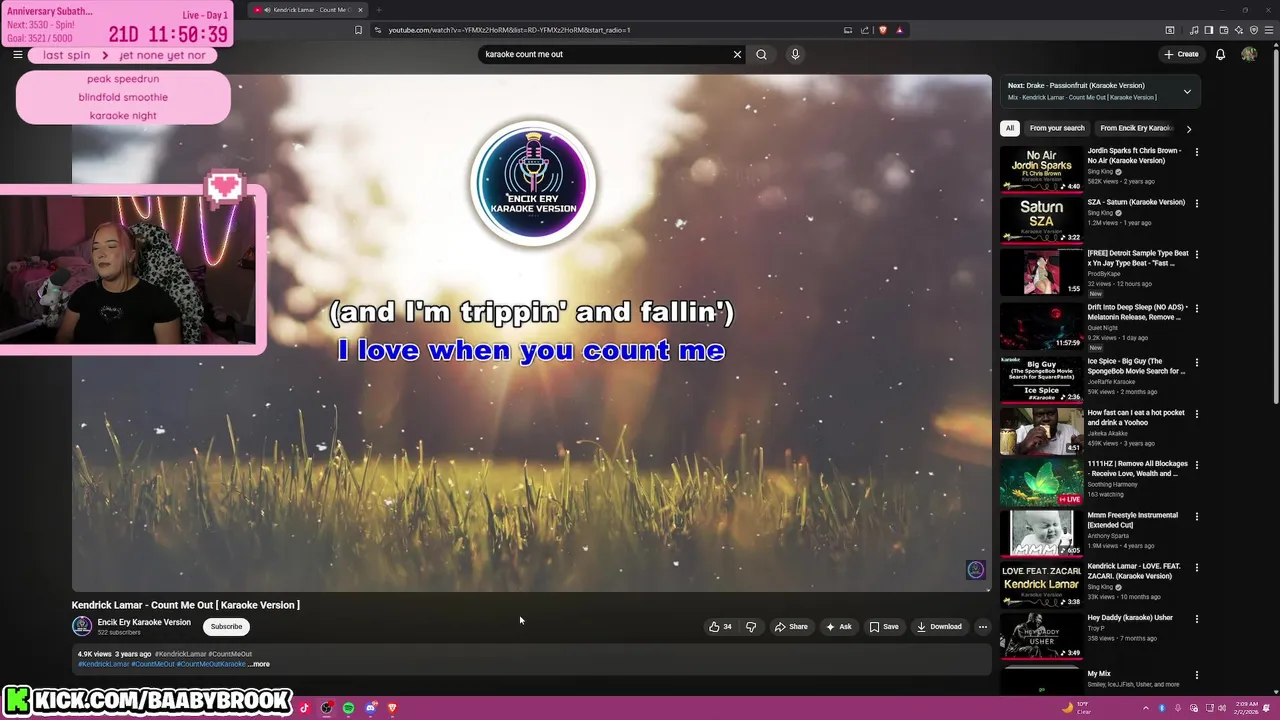This screenshot has height=720, width=1280.
Task: Click the browser address bar URL
Action: coord(509,30)
